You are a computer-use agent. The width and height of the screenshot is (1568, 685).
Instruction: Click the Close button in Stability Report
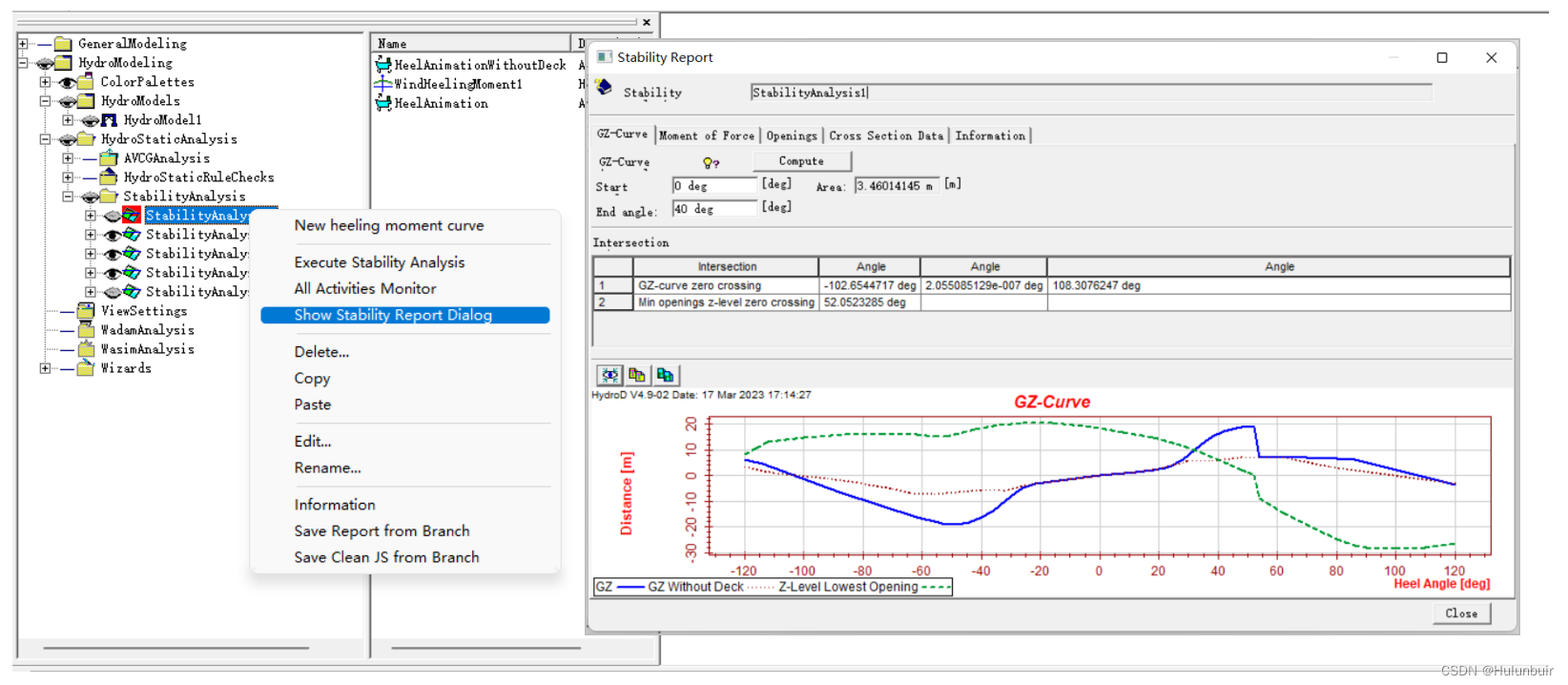click(x=1461, y=613)
